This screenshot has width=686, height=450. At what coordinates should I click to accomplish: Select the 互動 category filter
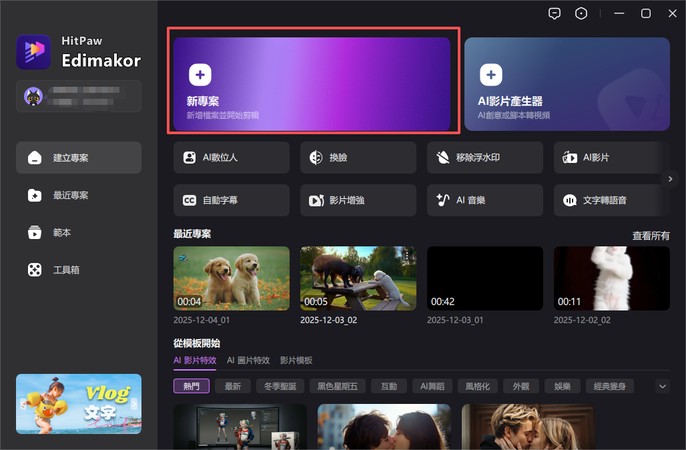click(x=389, y=386)
